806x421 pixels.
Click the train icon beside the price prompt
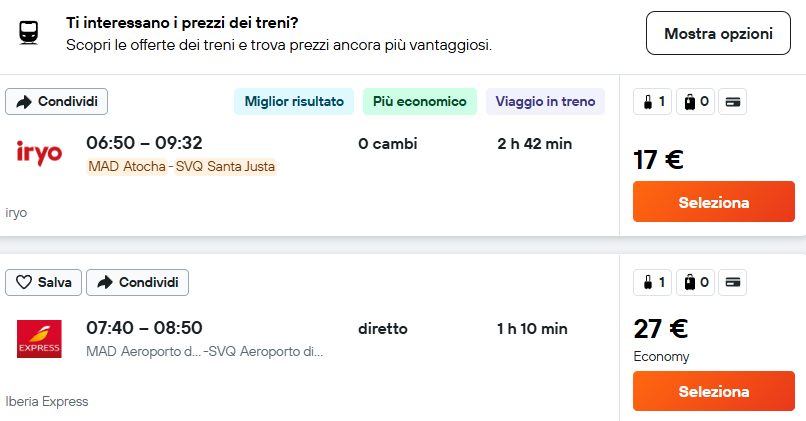coord(29,33)
